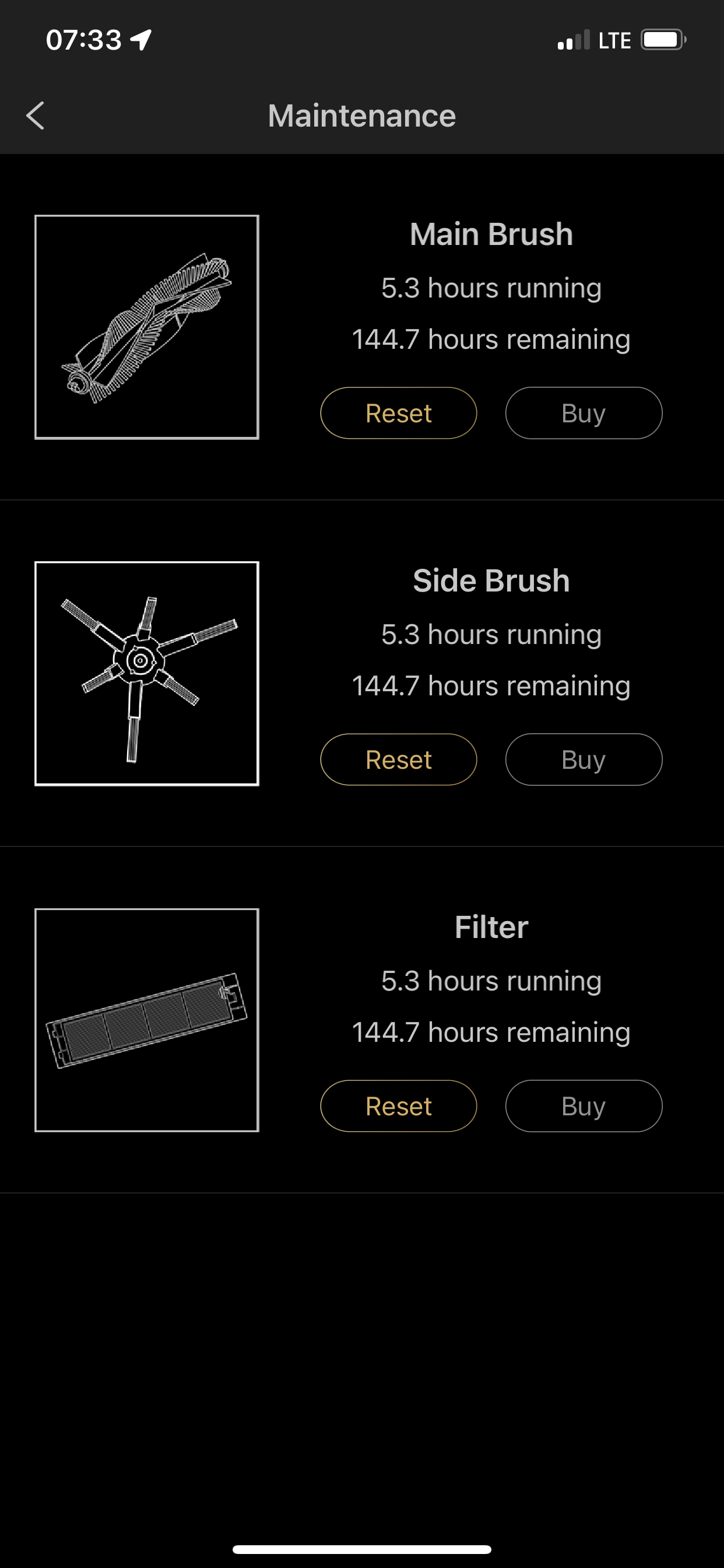The image size is (724, 1568).
Task: Tap the location arrow icon
Action: point(141,40)
